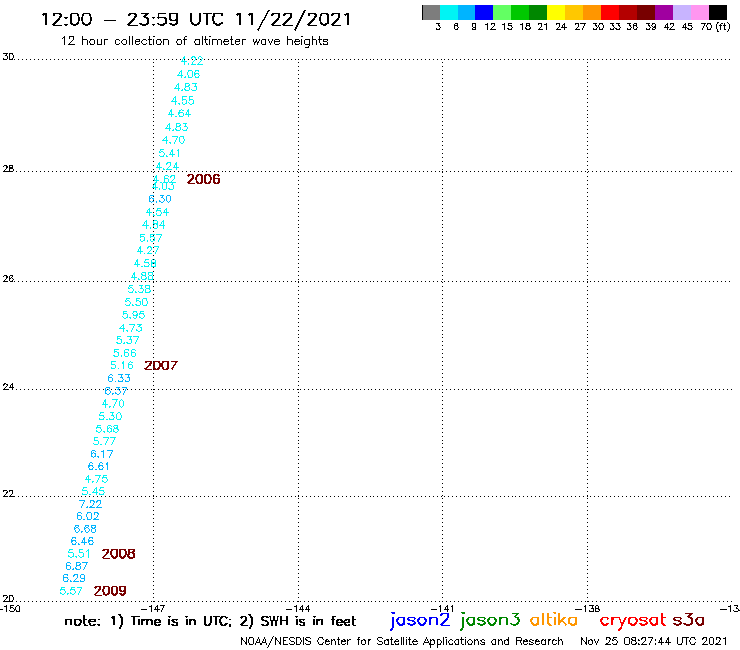Click the wave height value "4.27"
Viewport: 740px width, 650px height.
pos(148,250)
